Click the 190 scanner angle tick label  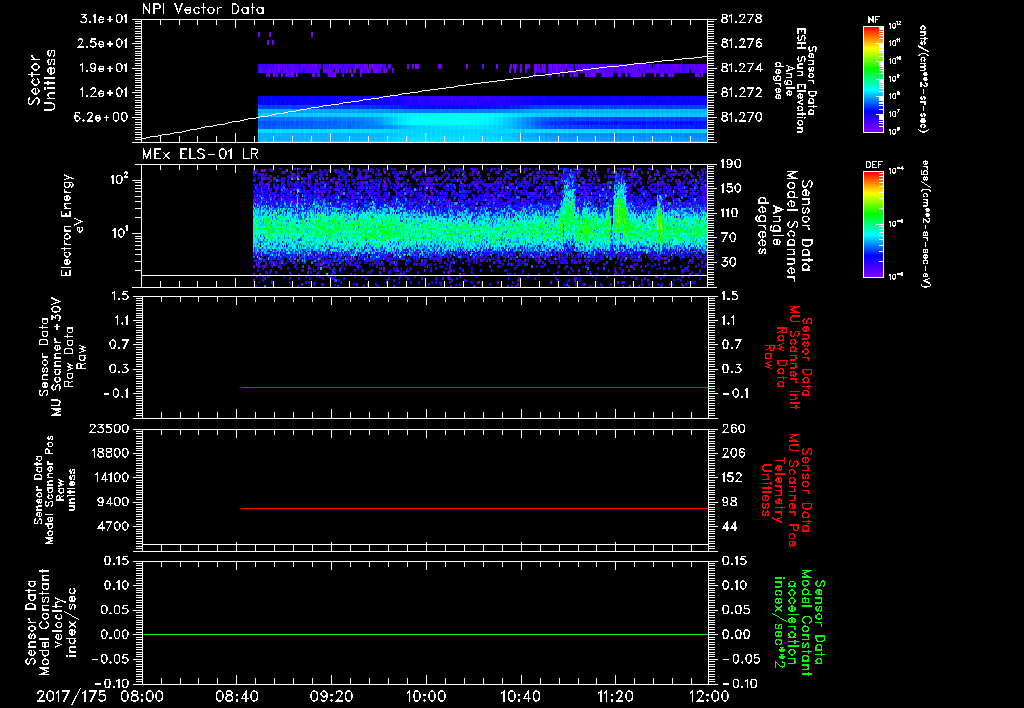click(x=731, y=164)
